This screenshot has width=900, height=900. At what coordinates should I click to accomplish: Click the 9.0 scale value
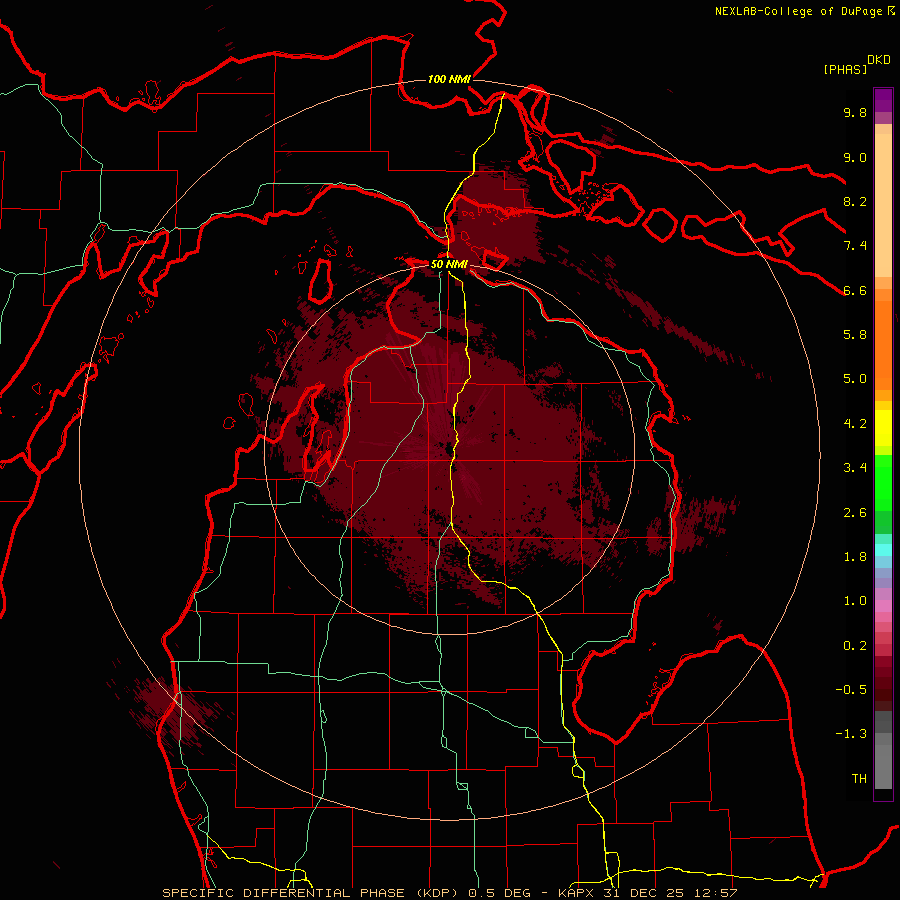(855, 157)
